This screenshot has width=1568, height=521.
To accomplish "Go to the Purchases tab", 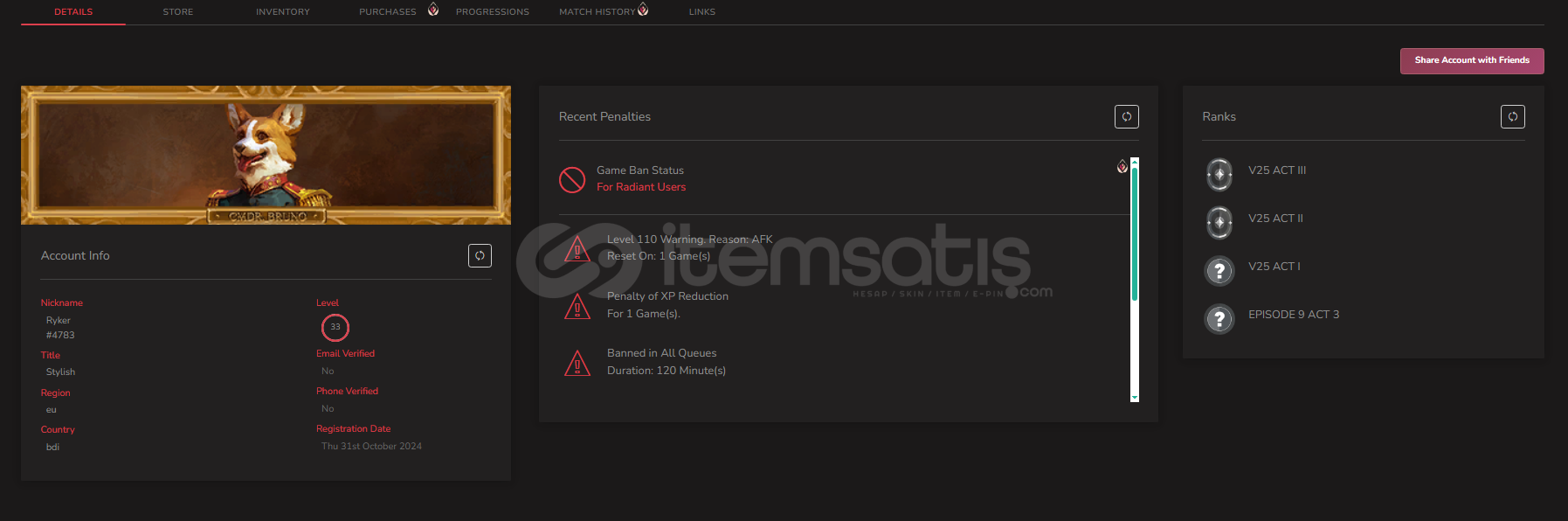I will point(388,12).
